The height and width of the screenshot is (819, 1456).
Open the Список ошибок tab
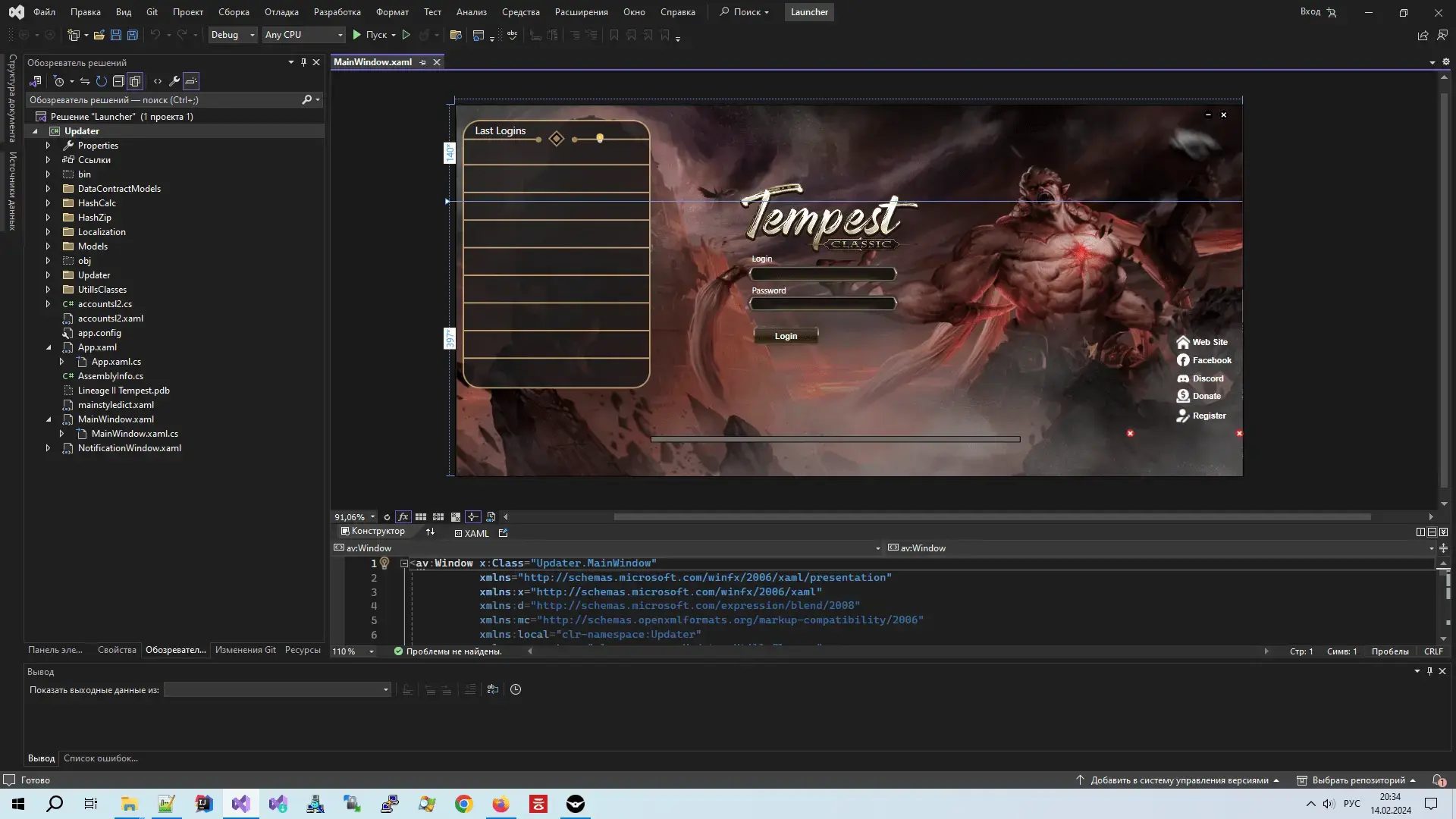click(101, 758)
